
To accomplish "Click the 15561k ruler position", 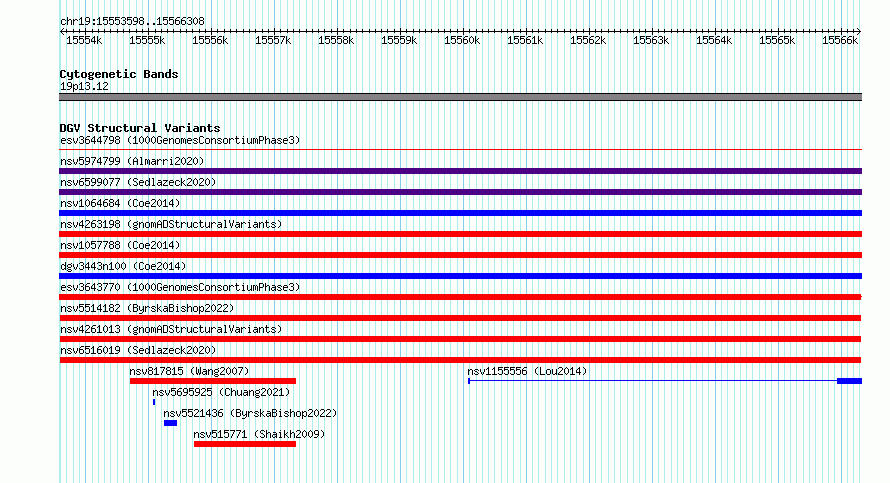I will 525,40.
